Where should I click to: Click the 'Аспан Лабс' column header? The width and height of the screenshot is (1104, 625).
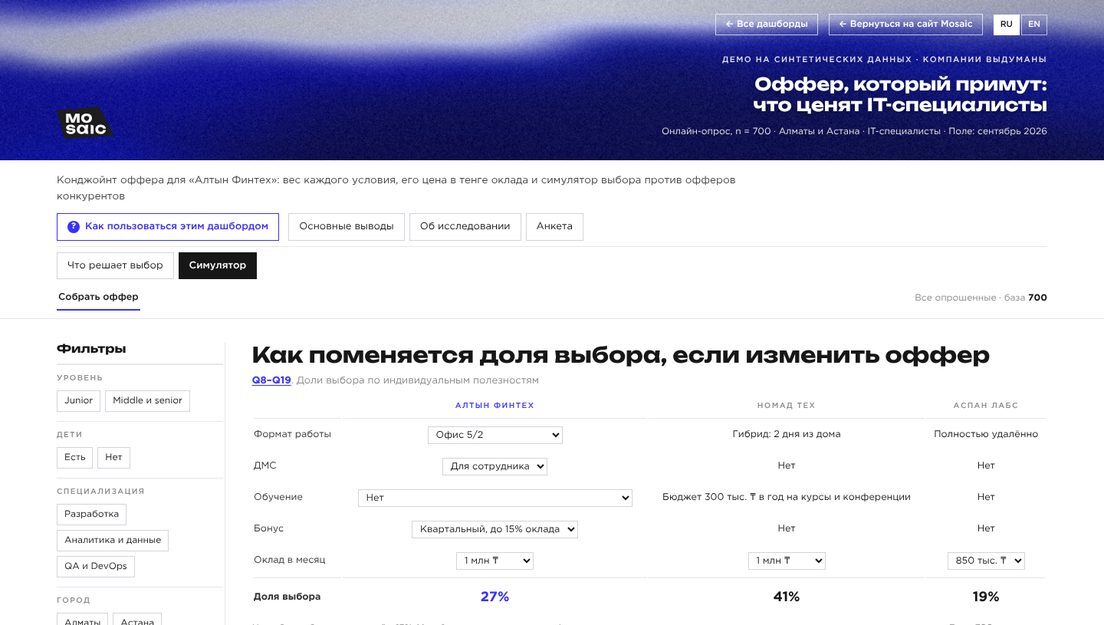click(x=986, y=405)
